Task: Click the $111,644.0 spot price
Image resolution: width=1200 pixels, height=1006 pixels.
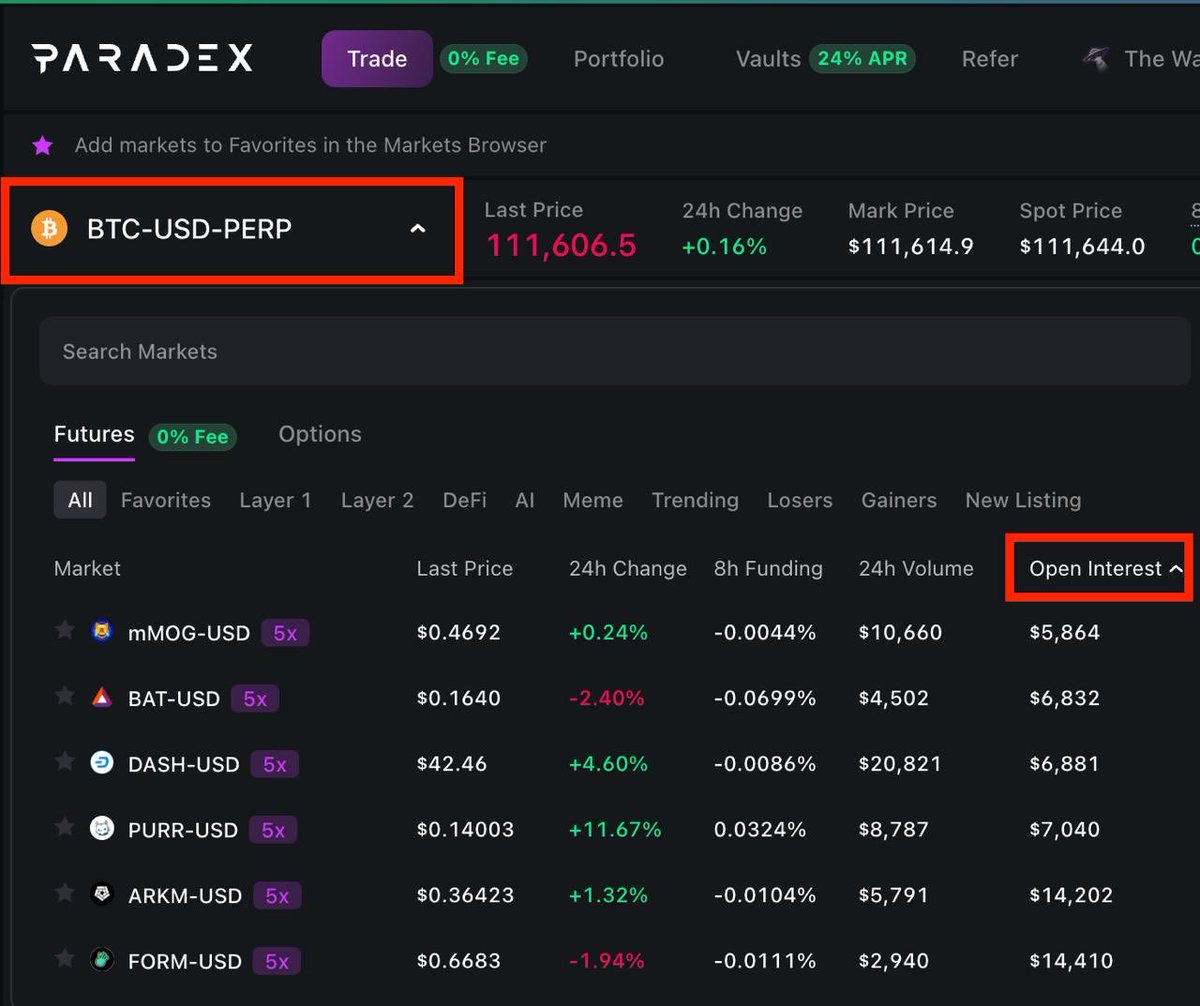Action: point(1082,246)
